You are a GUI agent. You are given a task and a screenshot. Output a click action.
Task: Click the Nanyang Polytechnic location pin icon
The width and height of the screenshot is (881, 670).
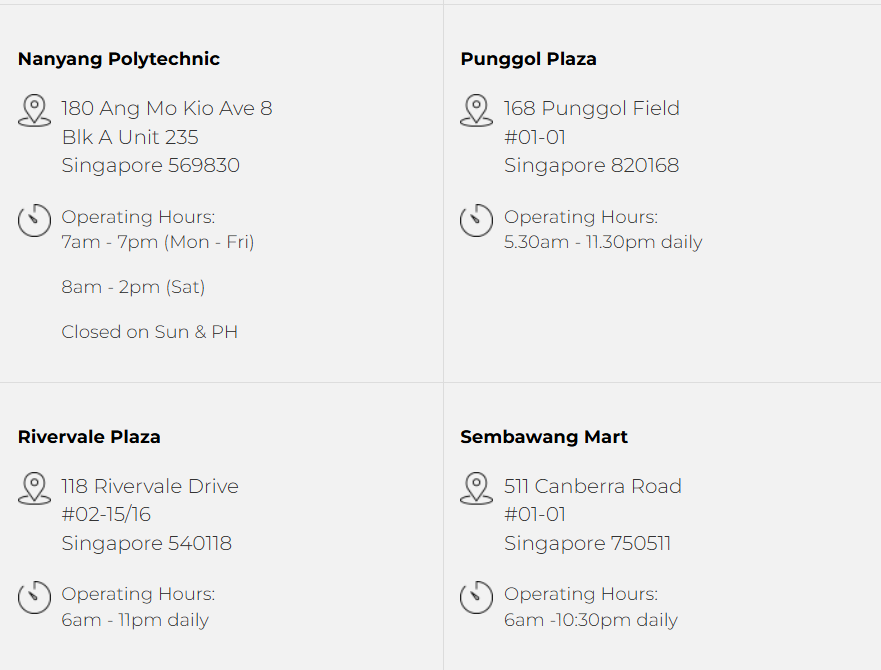pos(34,110)
